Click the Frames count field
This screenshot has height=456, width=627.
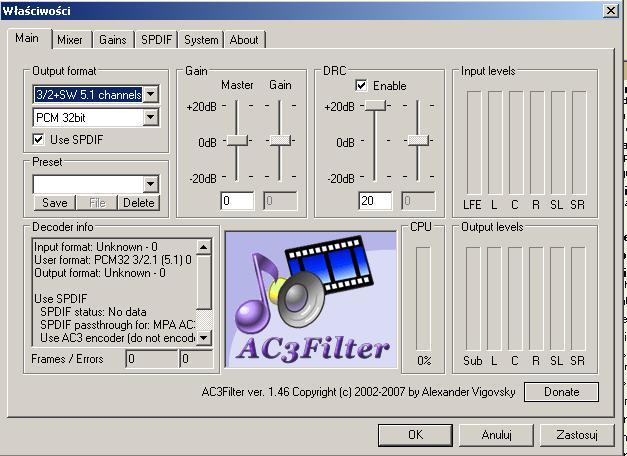click(152, 359)
